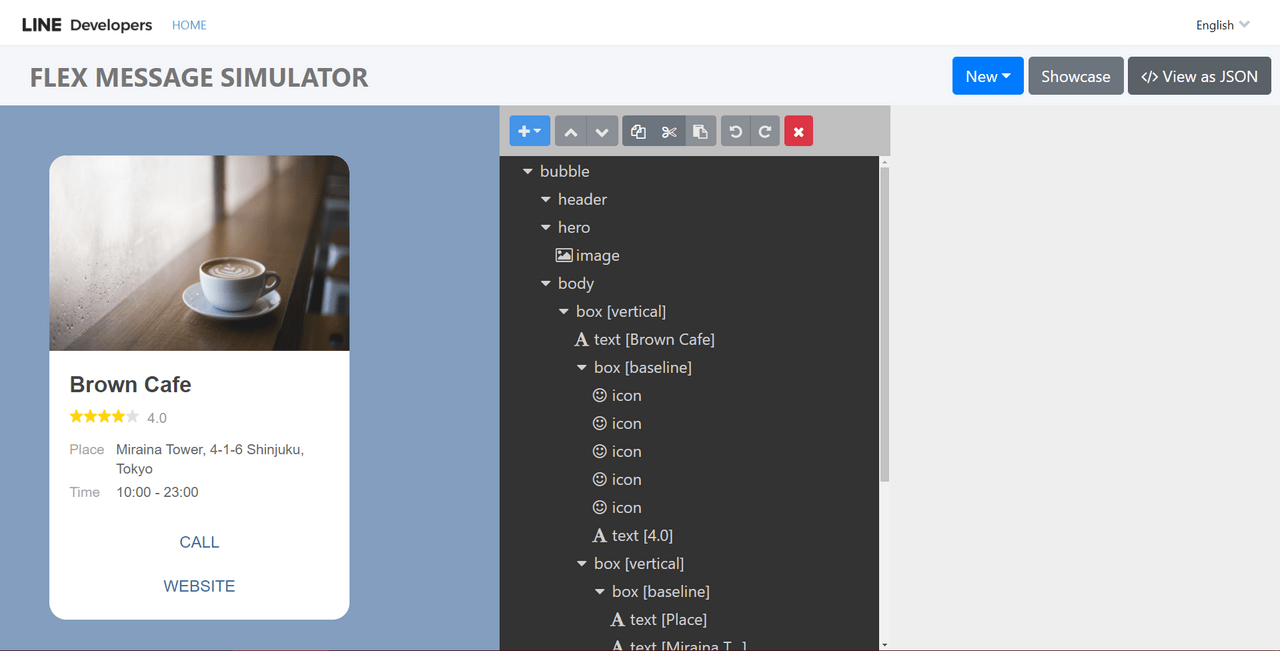
Task: Open the New dropdown button
Action: (x=988, y=76)
